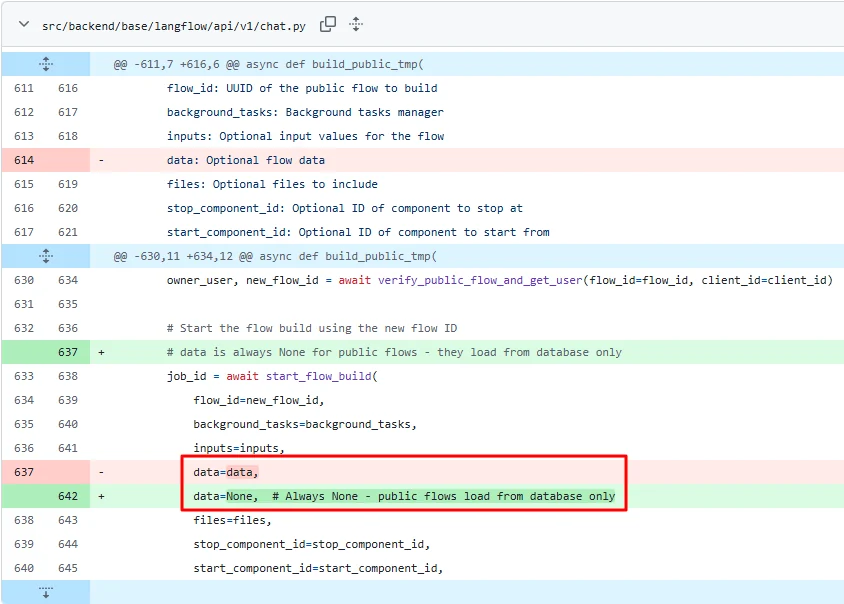Open src/backend/base/langflow/api/v1/chat.py file link
Viewport: 844px width, 604px height.
(174, 26)
